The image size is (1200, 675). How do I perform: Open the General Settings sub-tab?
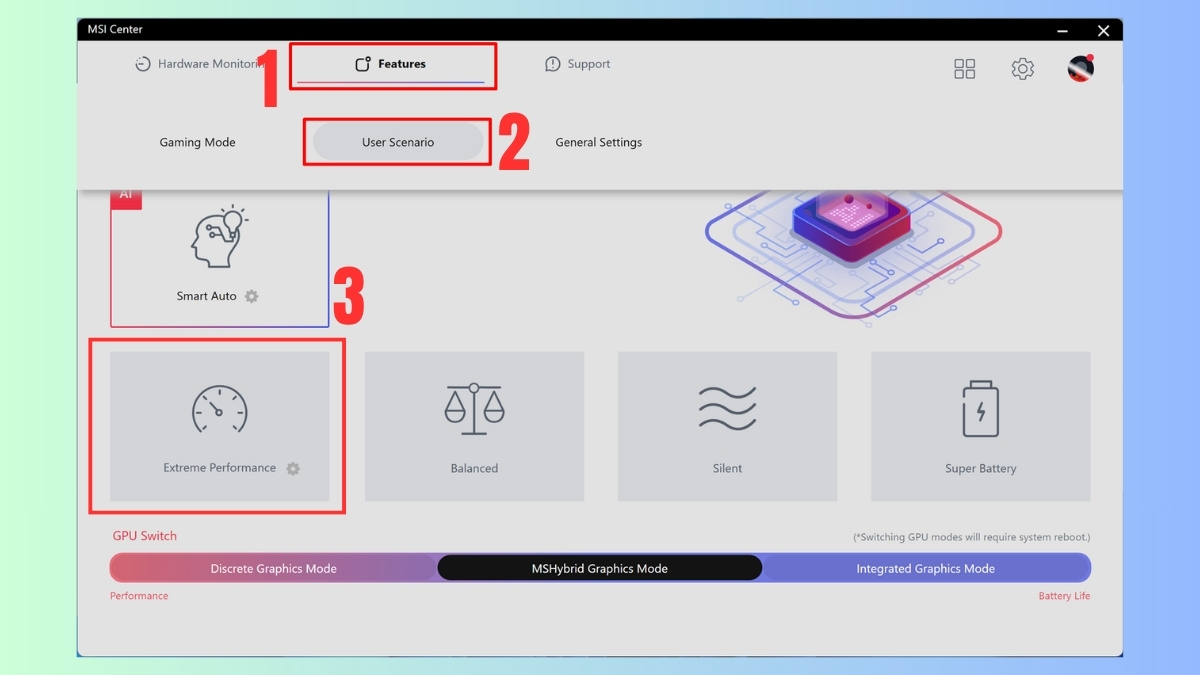599,142
